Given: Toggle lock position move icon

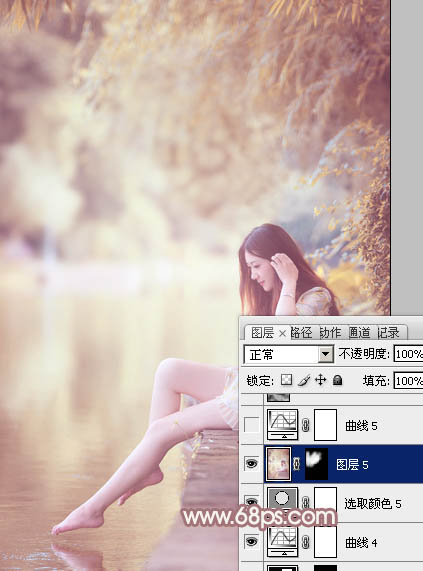Looking at the screenshot, I should pos(320,380).
